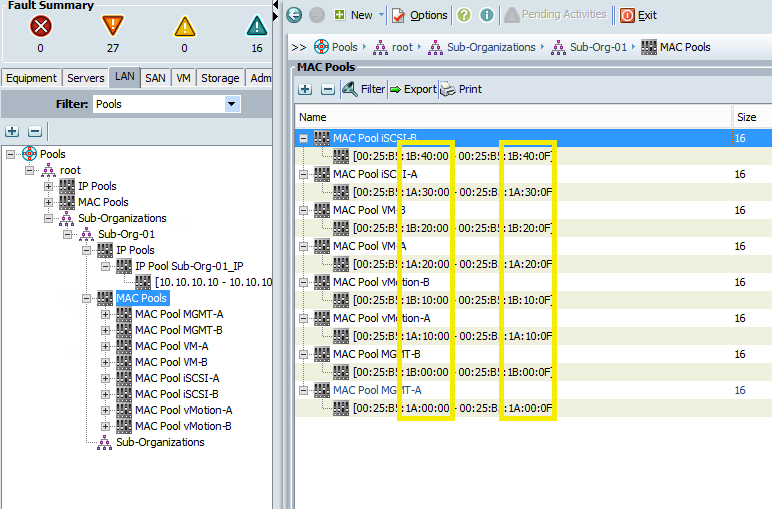
Task: Collapse the MAC Pool iSCSI-B table row
Action: [304, 139]
